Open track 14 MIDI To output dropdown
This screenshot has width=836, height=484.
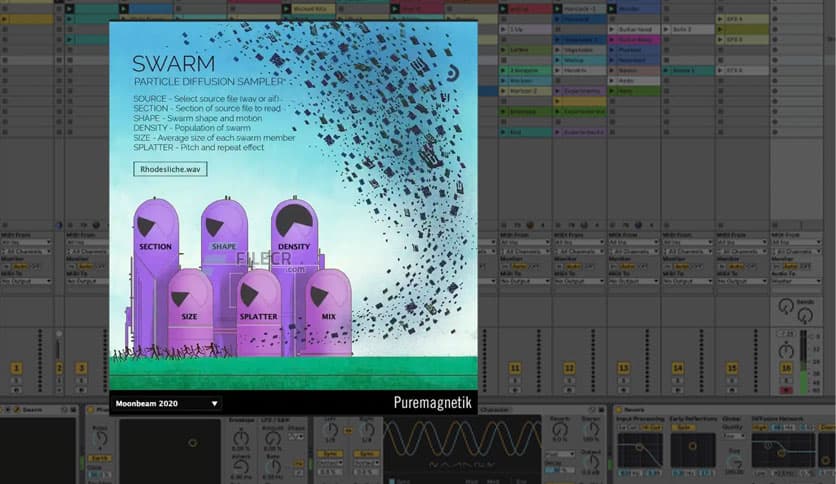click(x=688, y=281)
